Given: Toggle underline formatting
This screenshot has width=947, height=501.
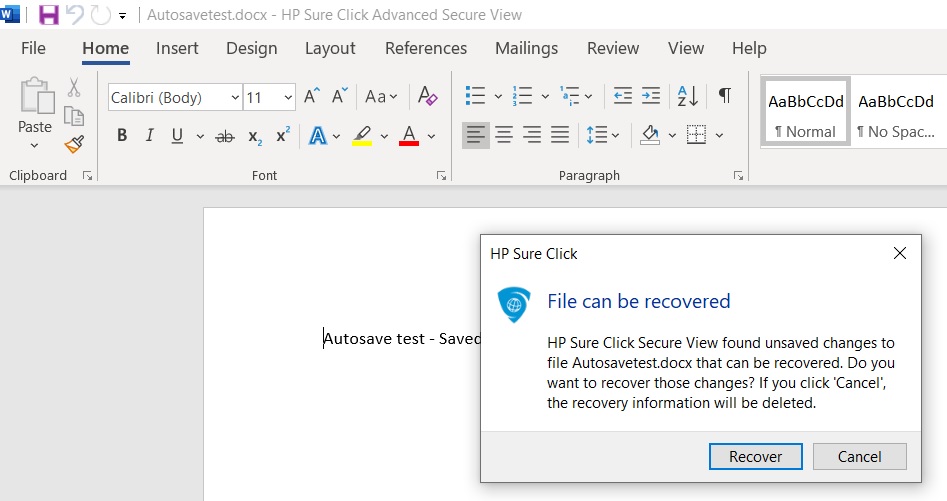Looking at the screenshot, I should click(177, 136).
